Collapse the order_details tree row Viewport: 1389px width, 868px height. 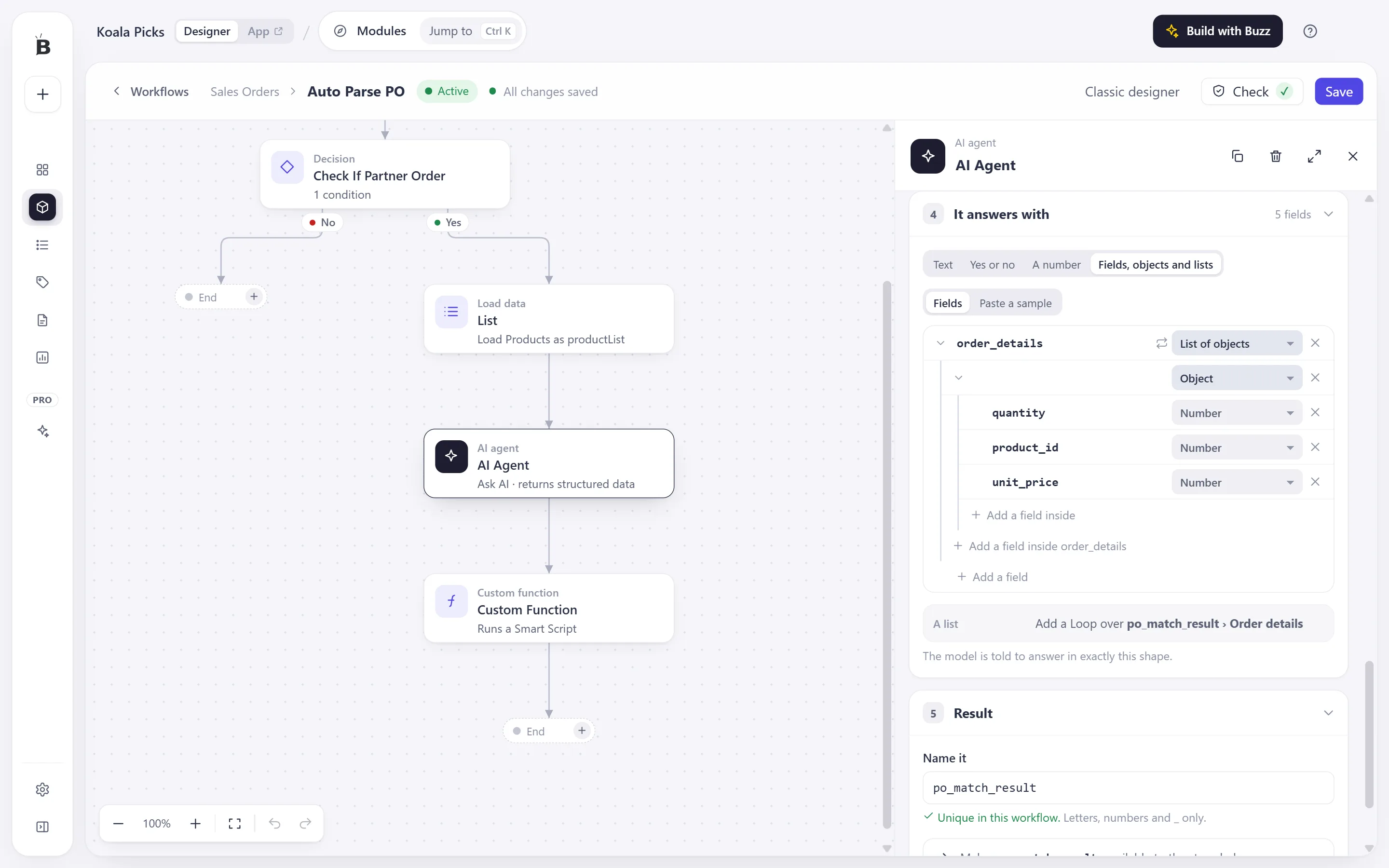(x=940, y=343)
